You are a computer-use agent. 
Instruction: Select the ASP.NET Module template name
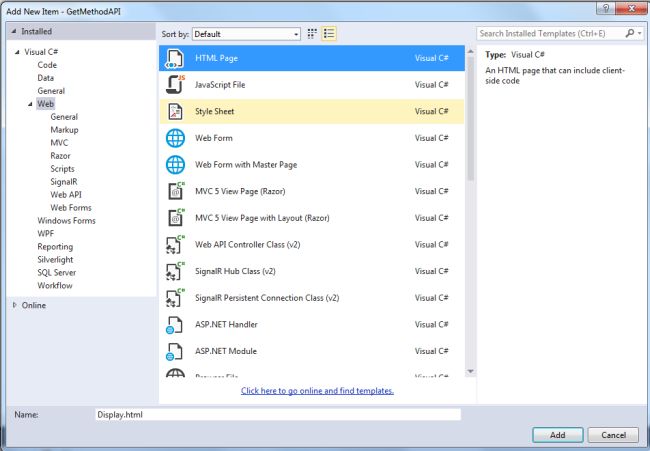pyautogui.click(x=226, y=351)
